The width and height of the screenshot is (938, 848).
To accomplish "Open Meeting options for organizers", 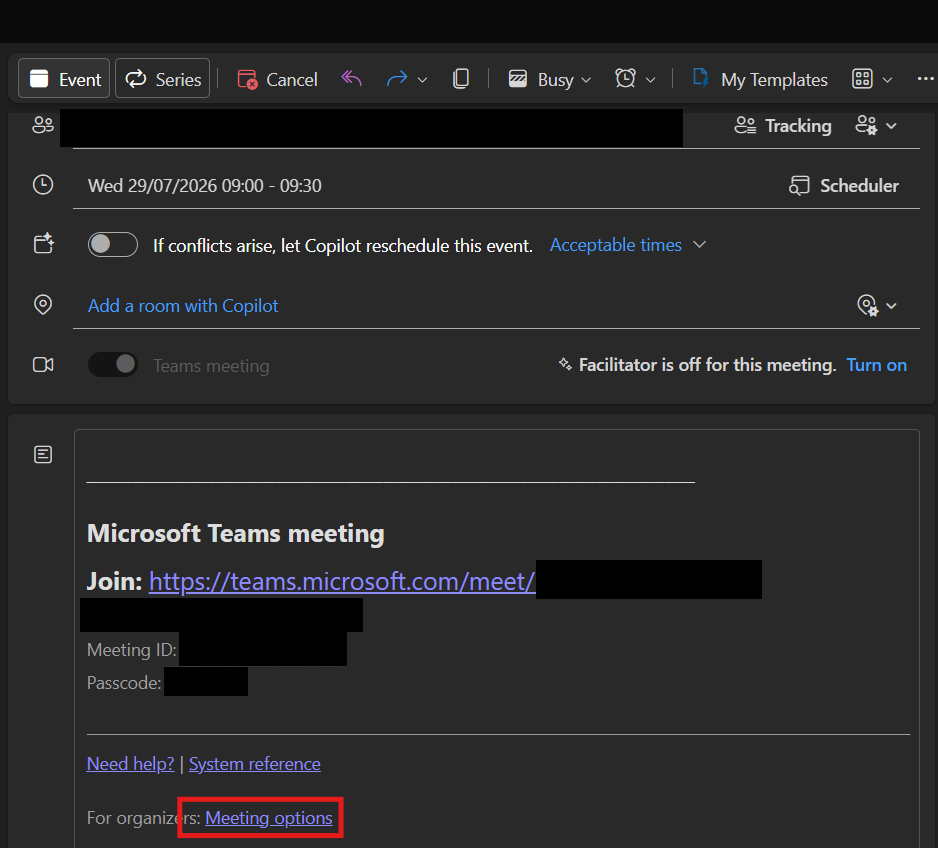I will coord(269,818).
